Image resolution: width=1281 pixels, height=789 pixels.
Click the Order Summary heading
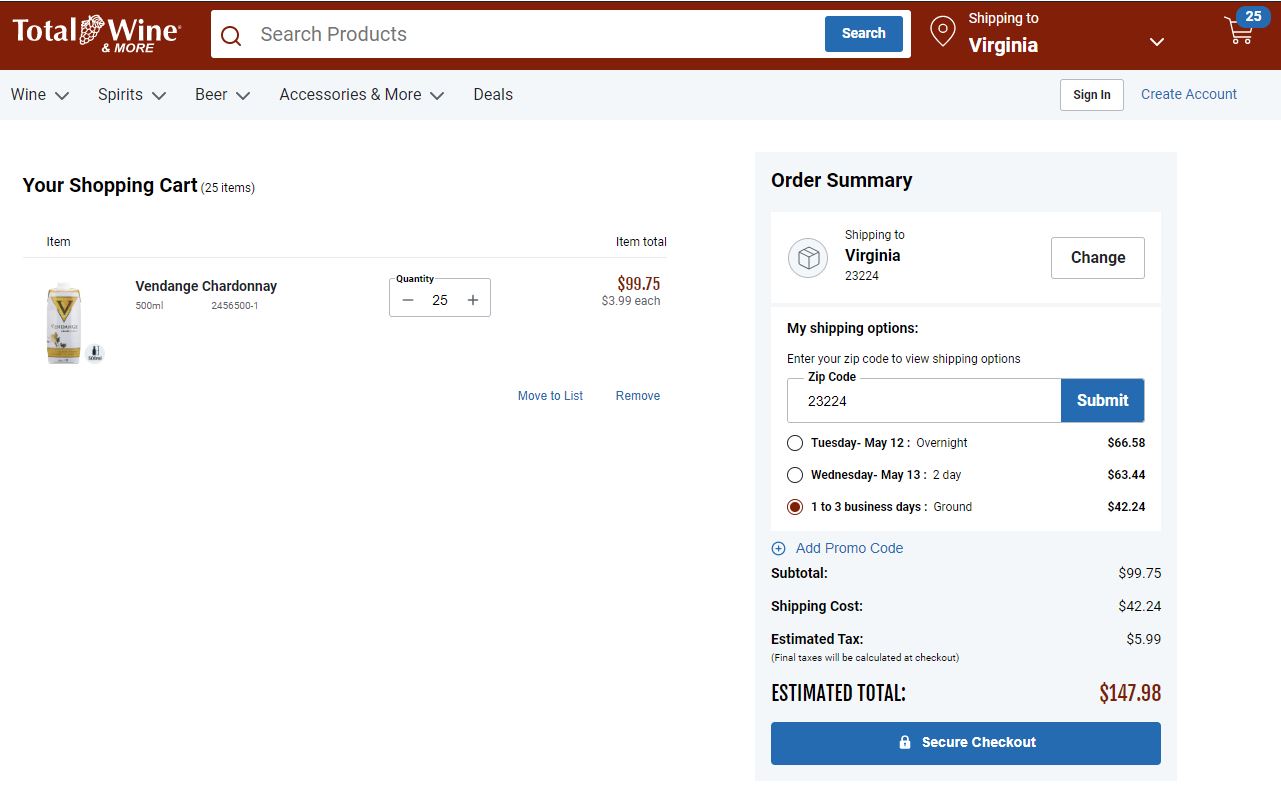click(x=842, y=180)
